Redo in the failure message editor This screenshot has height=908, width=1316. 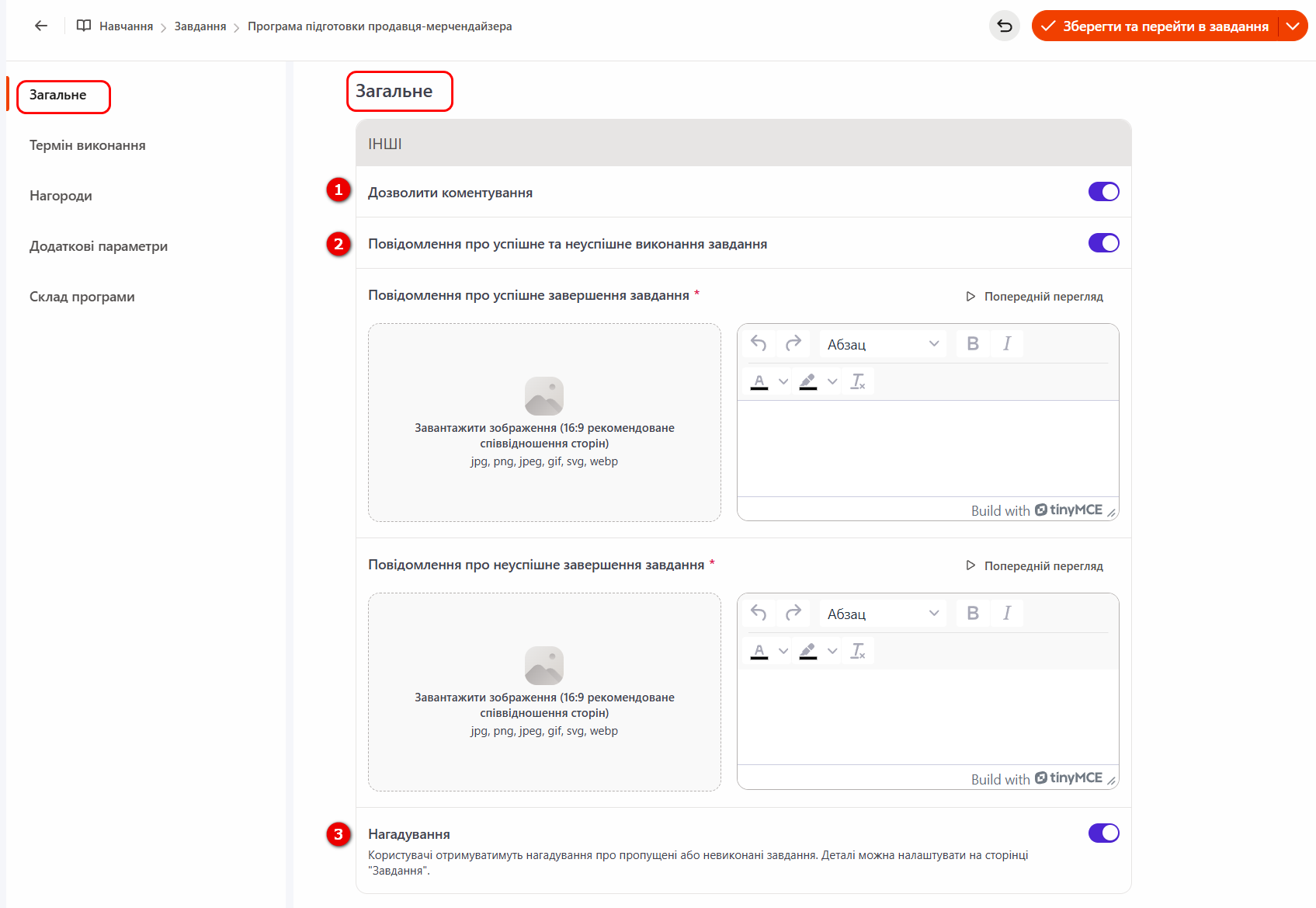tap(793, 613)
